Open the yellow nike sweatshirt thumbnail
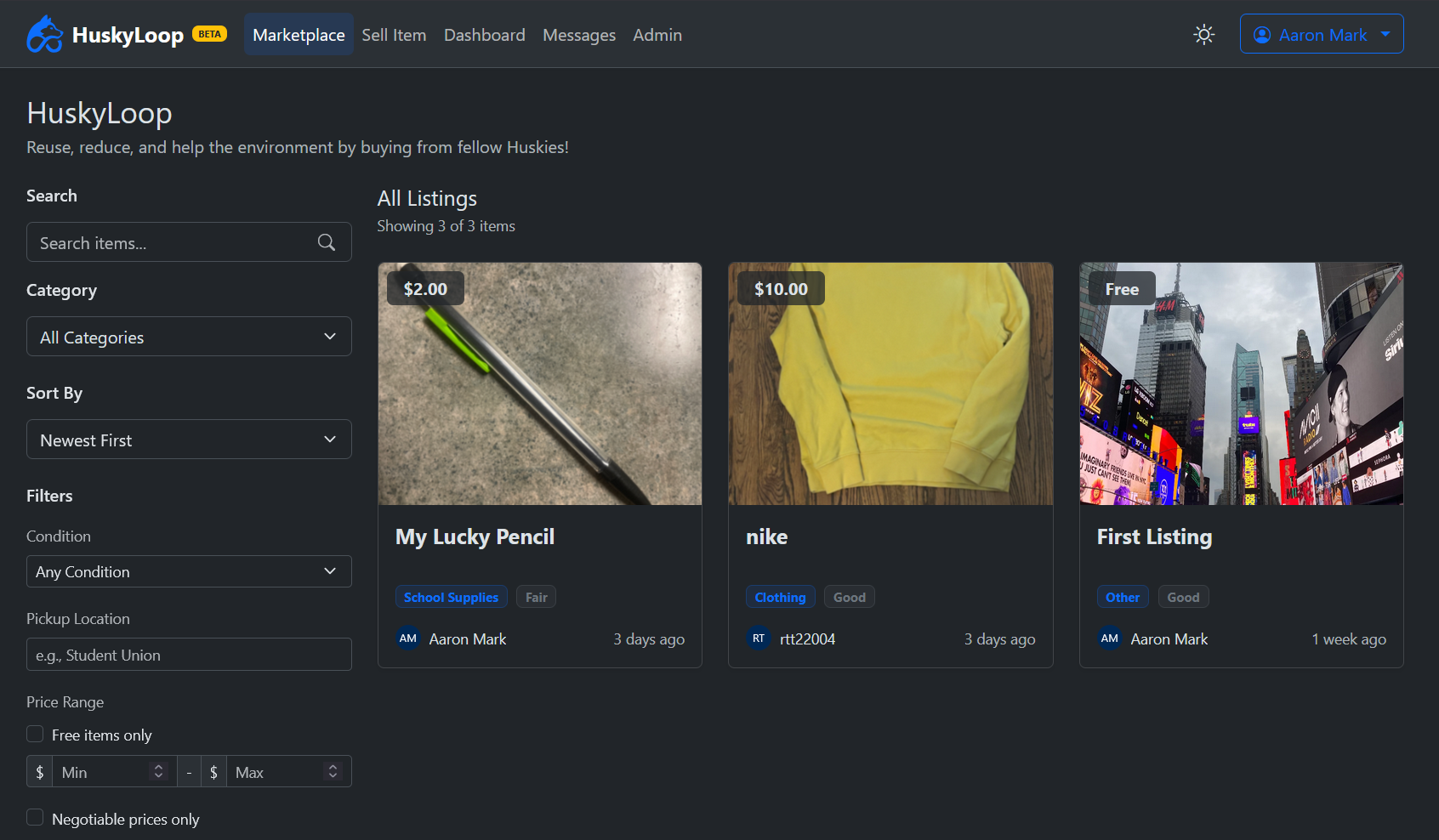The image size is (1439, 840). click(x=890, y=383)
